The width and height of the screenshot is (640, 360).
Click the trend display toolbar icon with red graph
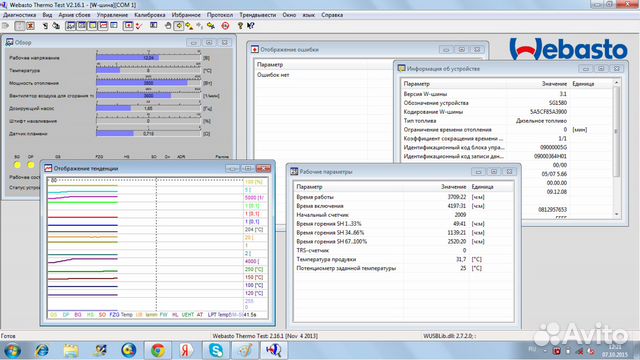[x=104, y=26]
